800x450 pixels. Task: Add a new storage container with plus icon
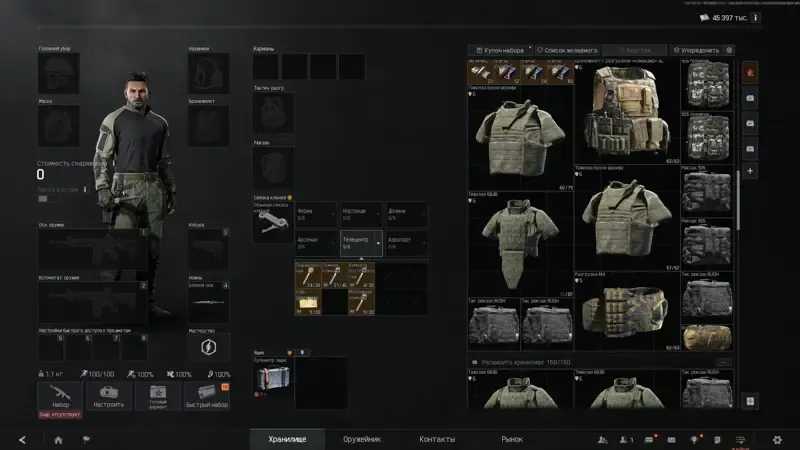click(750, 171)
